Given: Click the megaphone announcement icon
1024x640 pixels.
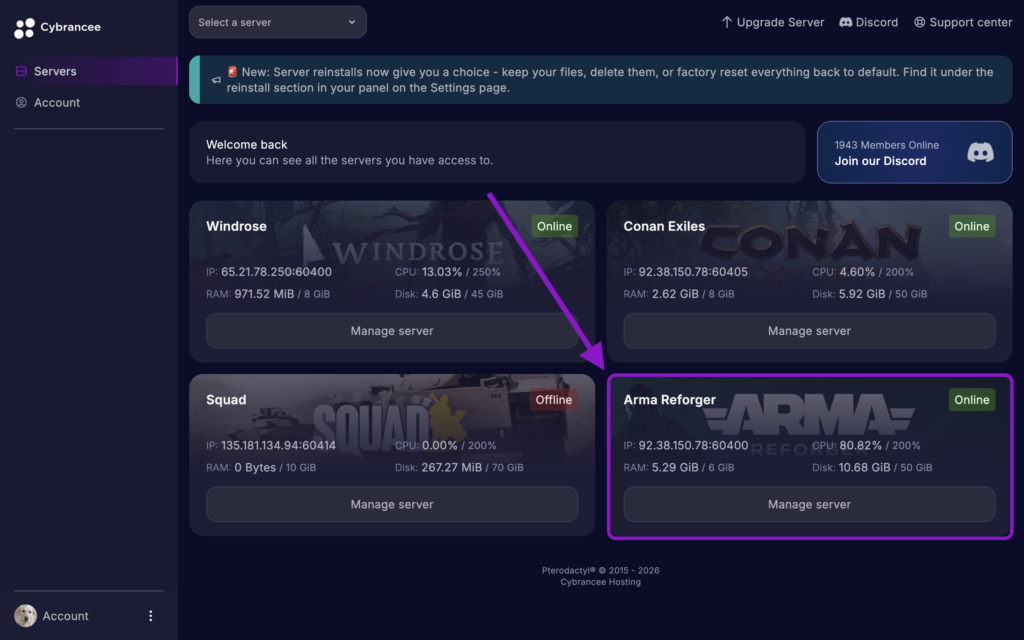Looking at the screenshot, I should coord(216,80).
